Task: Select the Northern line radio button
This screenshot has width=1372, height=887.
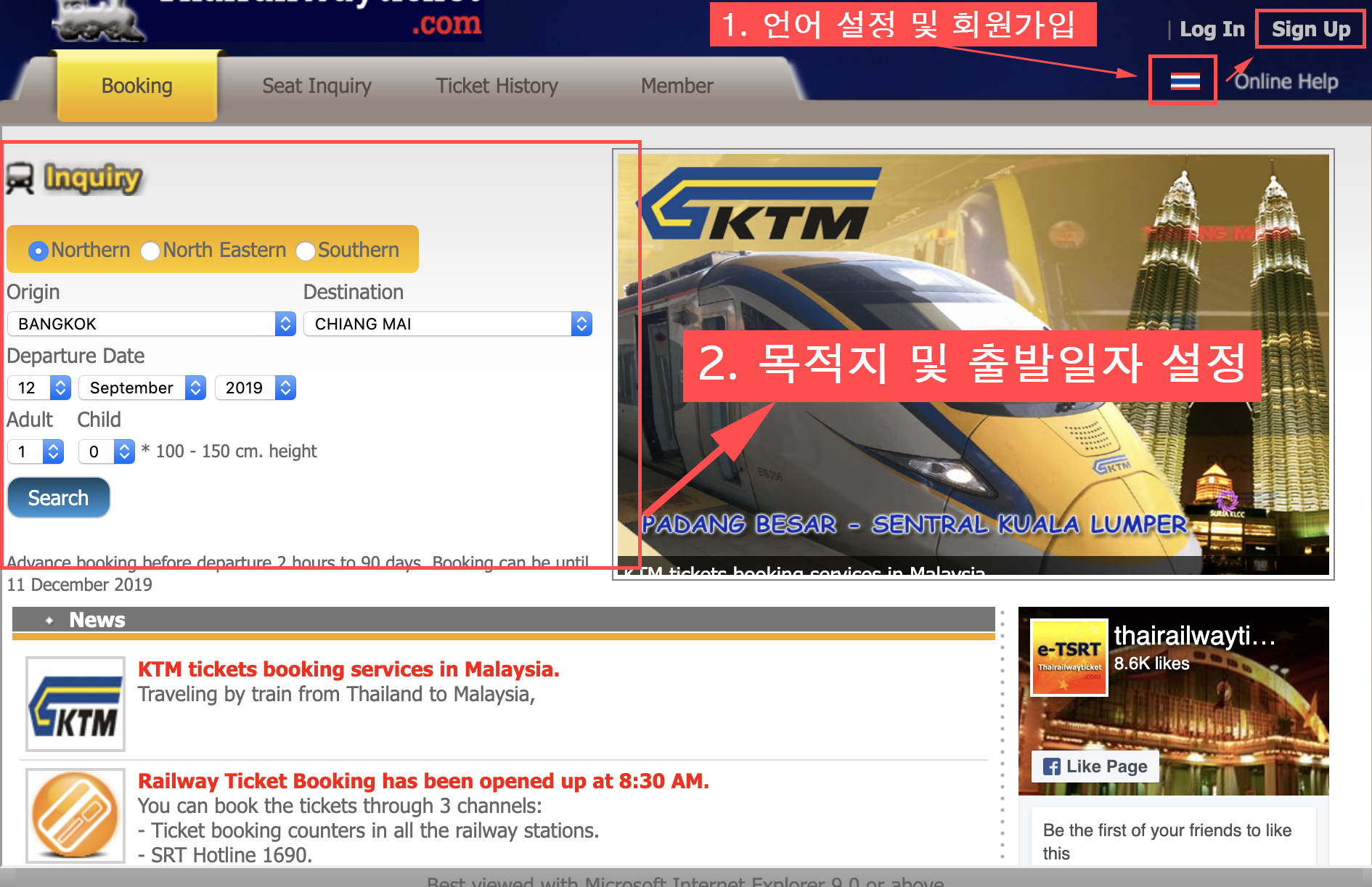Action: click(38, 251)
